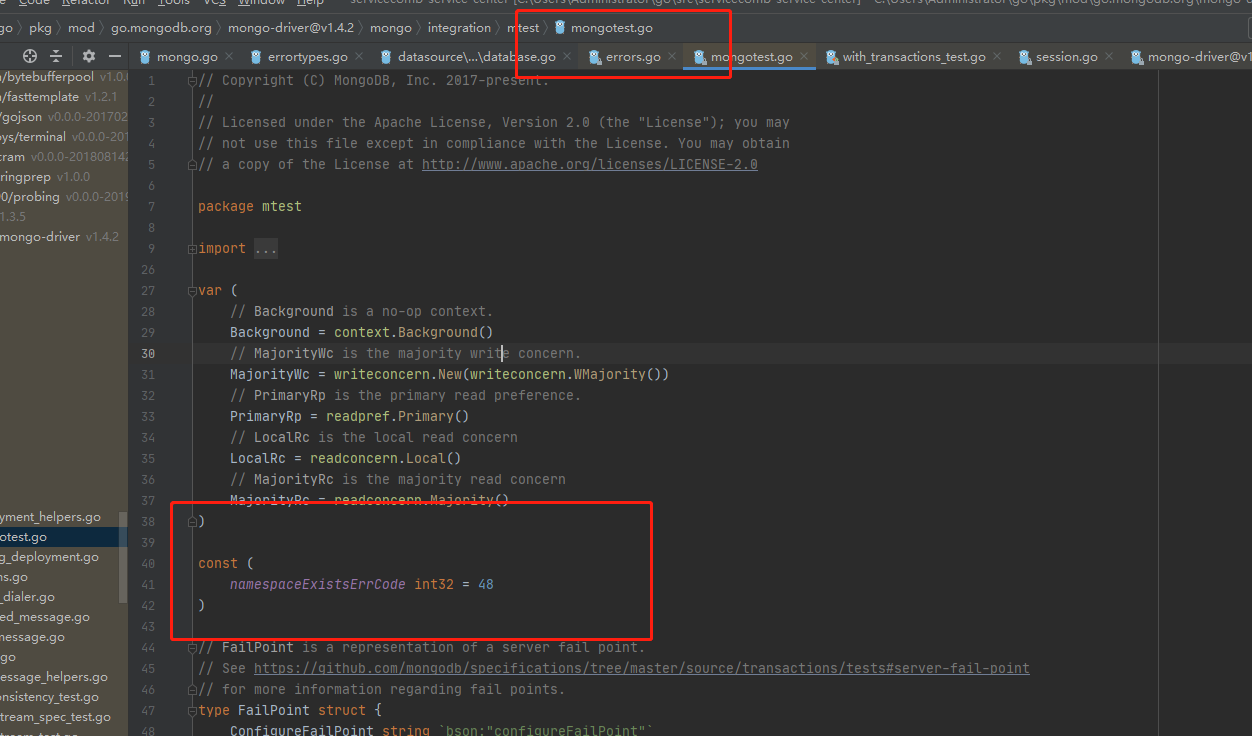This screenshot has height=736, width=1252.
Task: Click 'LocalRc = readconcern.Local()' line
Action: tap(346, 458)
